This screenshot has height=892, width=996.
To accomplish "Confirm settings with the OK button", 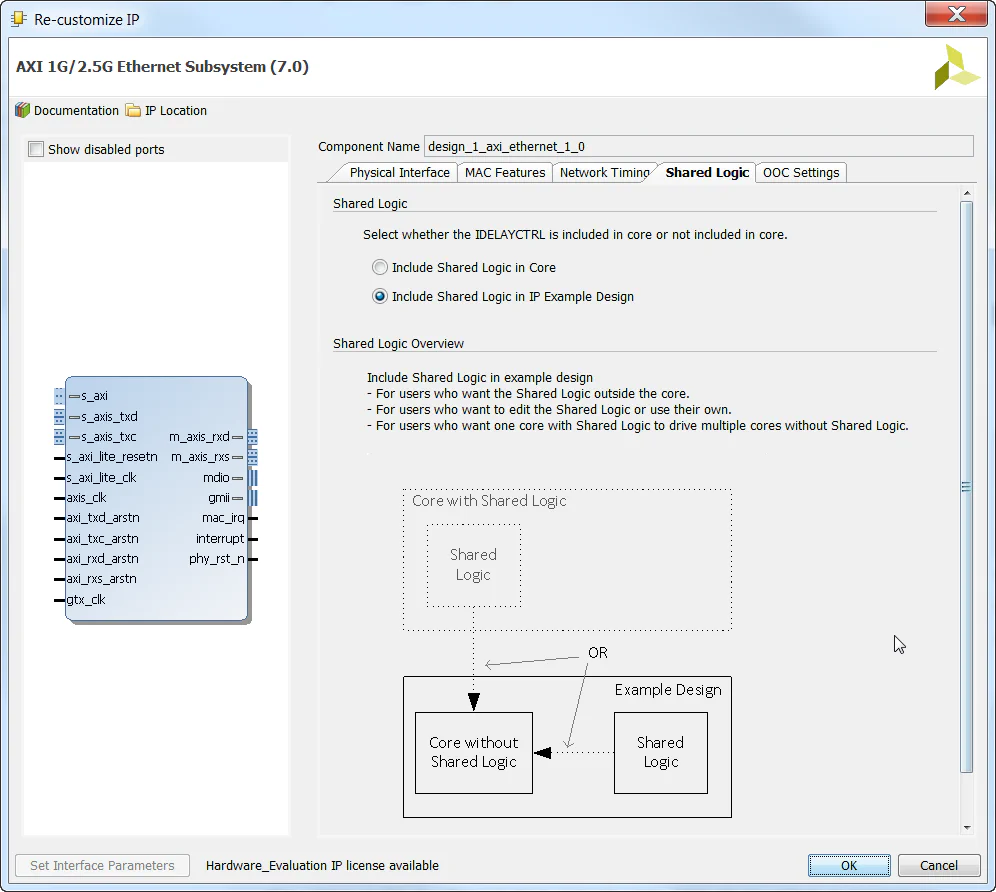I will coord(848,865).
